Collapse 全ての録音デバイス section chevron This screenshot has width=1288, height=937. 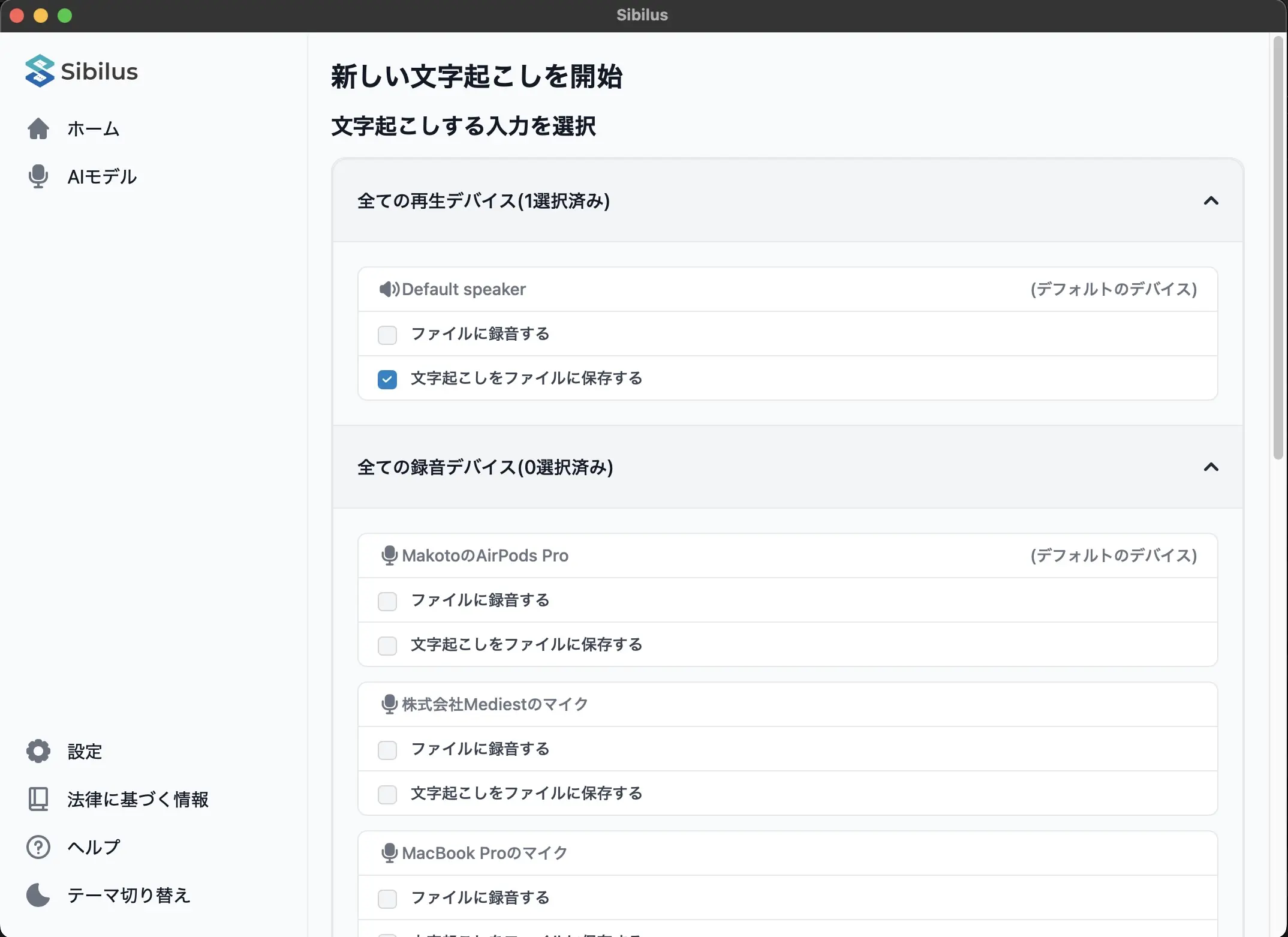[1211, 467]
